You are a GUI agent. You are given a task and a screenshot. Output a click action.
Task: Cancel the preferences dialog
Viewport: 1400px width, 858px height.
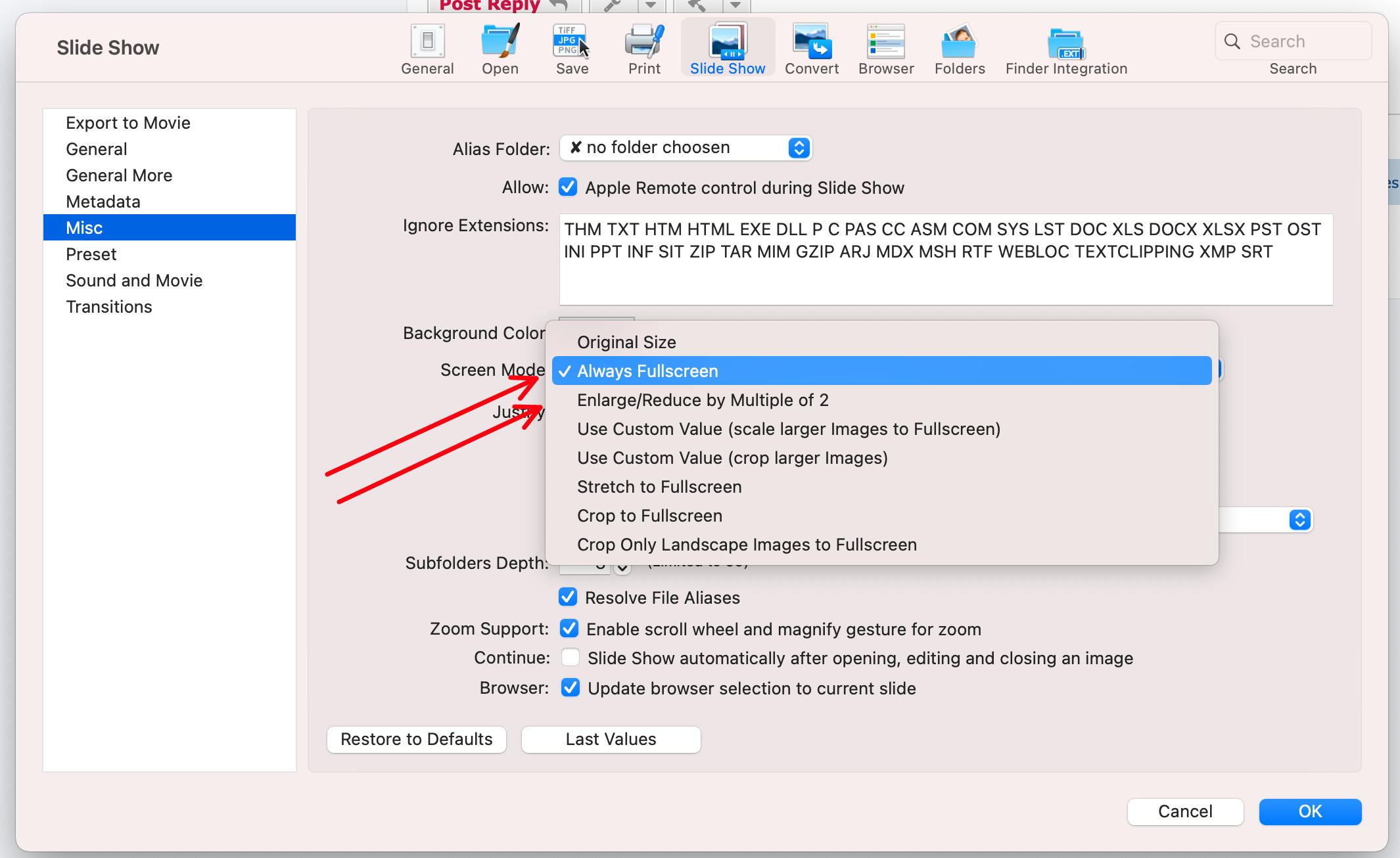(1185, 811)
